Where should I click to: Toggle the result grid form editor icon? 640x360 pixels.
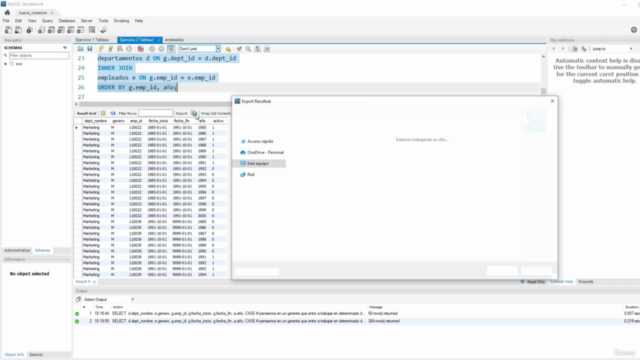[x=103, y=113]
